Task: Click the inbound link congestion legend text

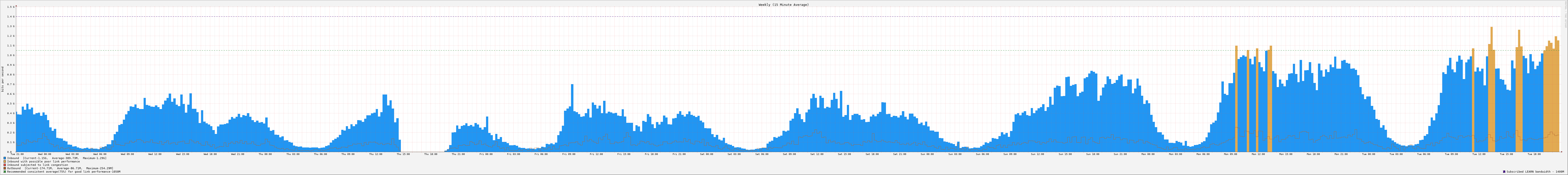Action: pyautogui.click(x=38, y=165)
